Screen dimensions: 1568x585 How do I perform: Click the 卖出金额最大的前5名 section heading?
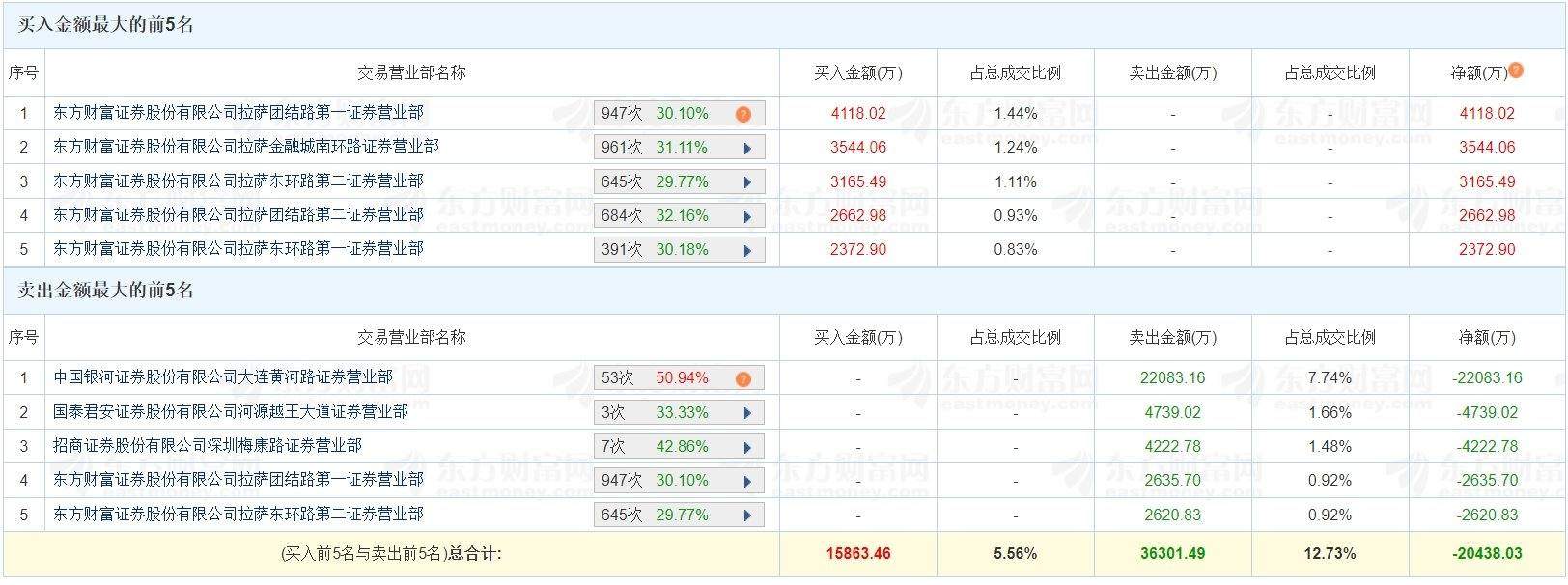click(x=106, y=291)
